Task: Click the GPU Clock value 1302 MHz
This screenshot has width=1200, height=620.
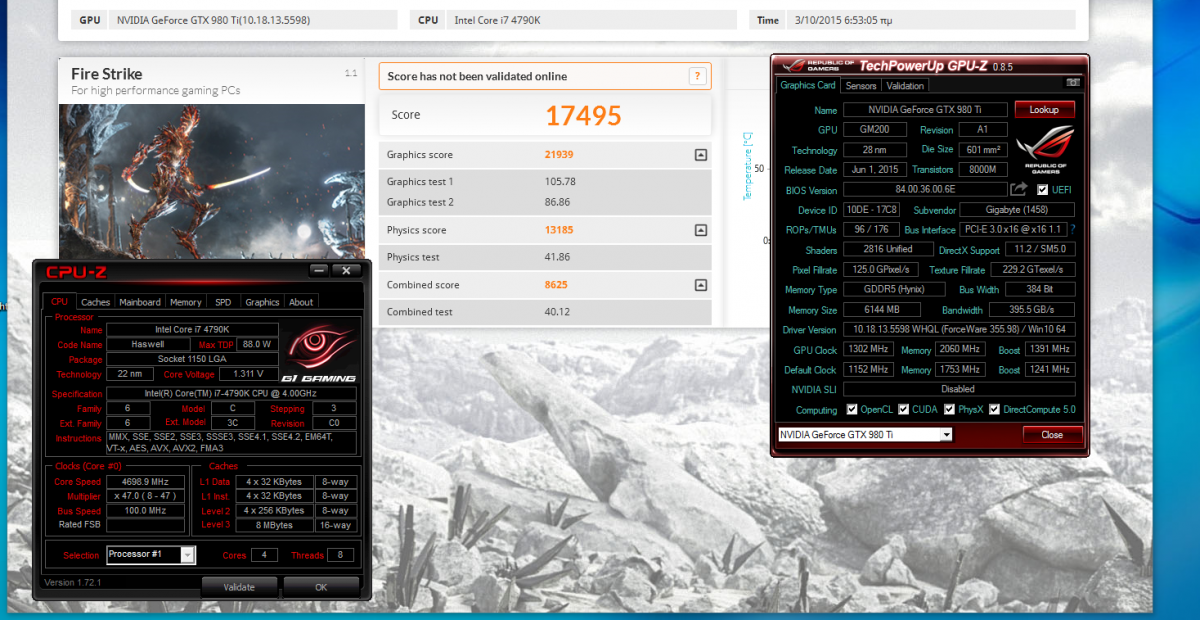Action: click(868, 349)
